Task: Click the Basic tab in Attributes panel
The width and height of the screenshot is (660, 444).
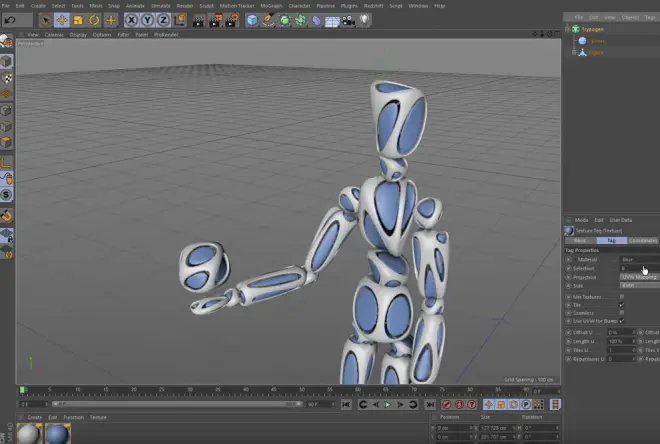Action: (579, 240)
